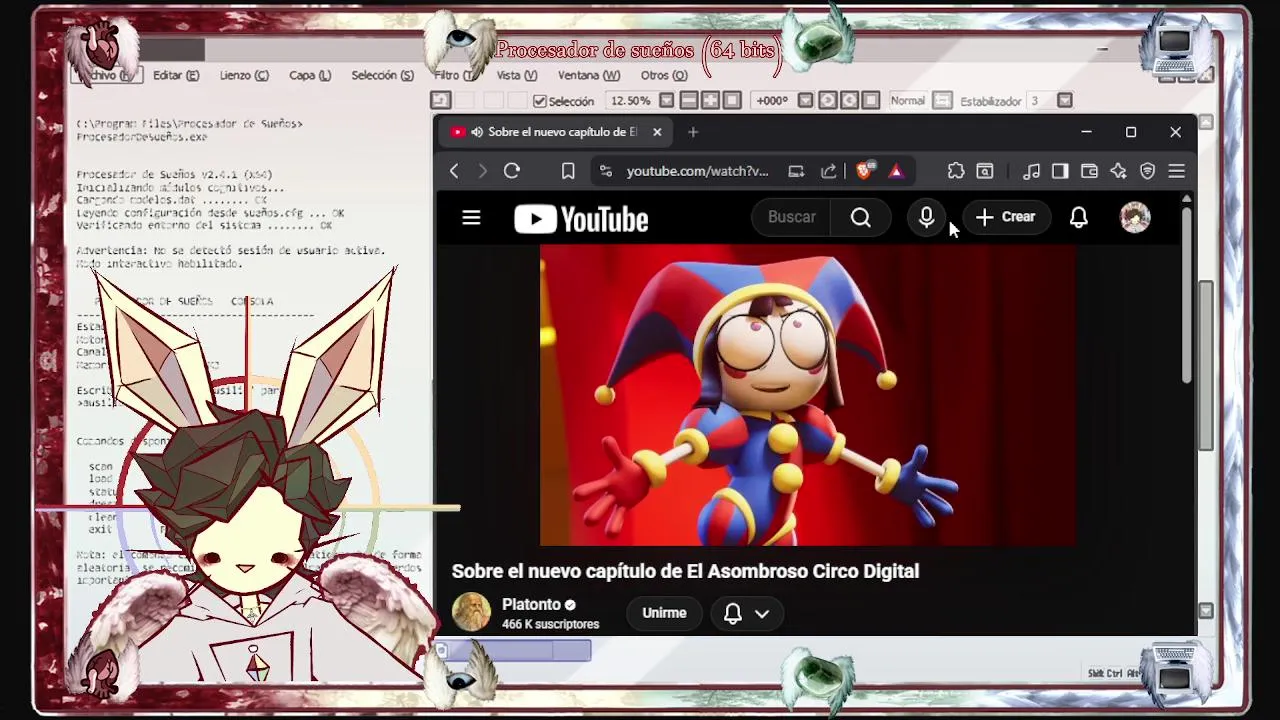The image size is (1280, 720).
Task: Open the Leo AI sparkle icon
Action: coord(1118,171)
